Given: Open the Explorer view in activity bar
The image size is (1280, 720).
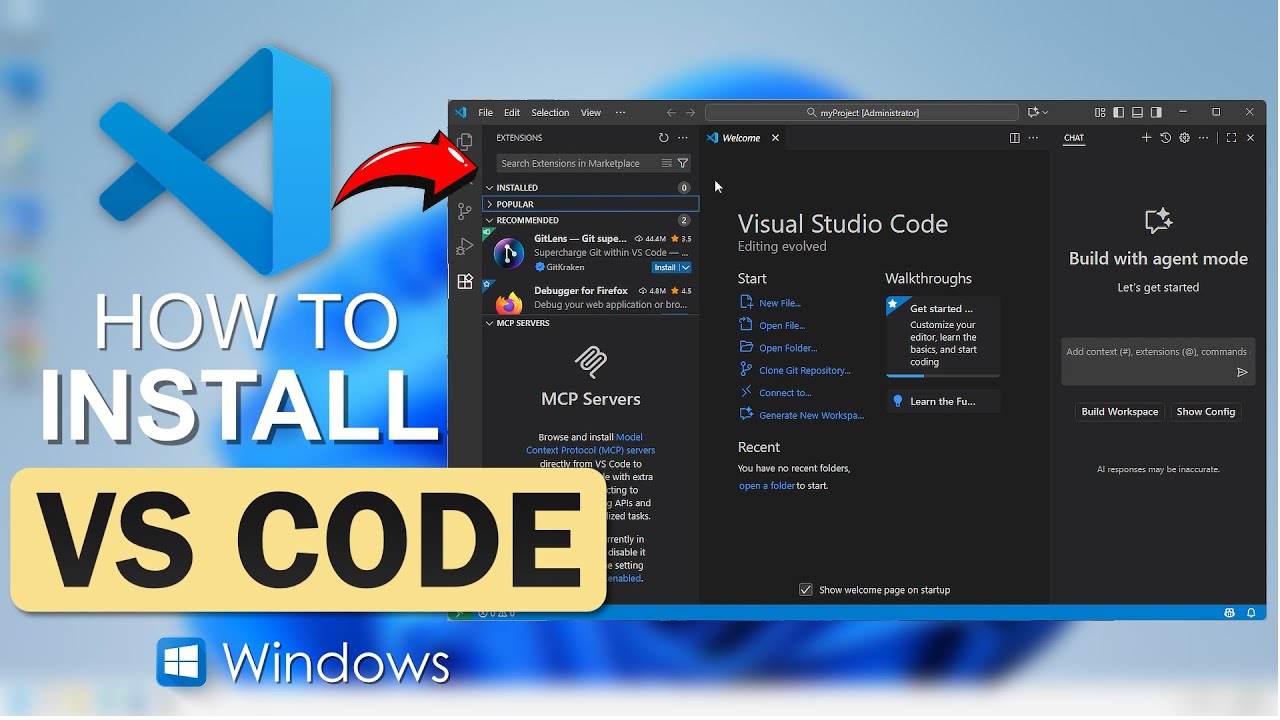Looking at the screenshot, I should [x=465, y=142].
